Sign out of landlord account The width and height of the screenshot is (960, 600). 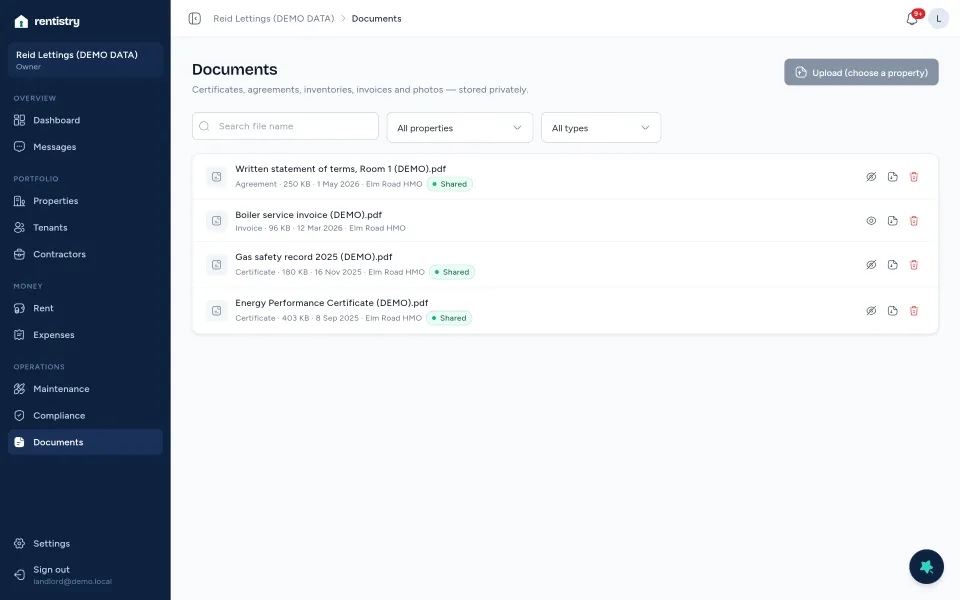(85, 575)
